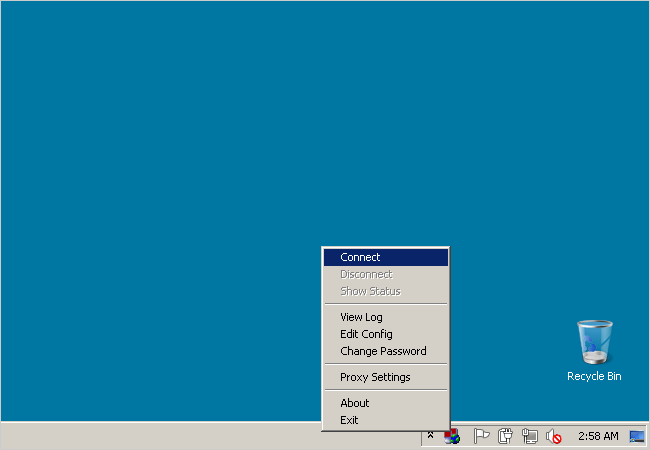Expand hidden tray icons chevron
The image size is (650, 450).
pyautogui.click(x=430, y=435)
